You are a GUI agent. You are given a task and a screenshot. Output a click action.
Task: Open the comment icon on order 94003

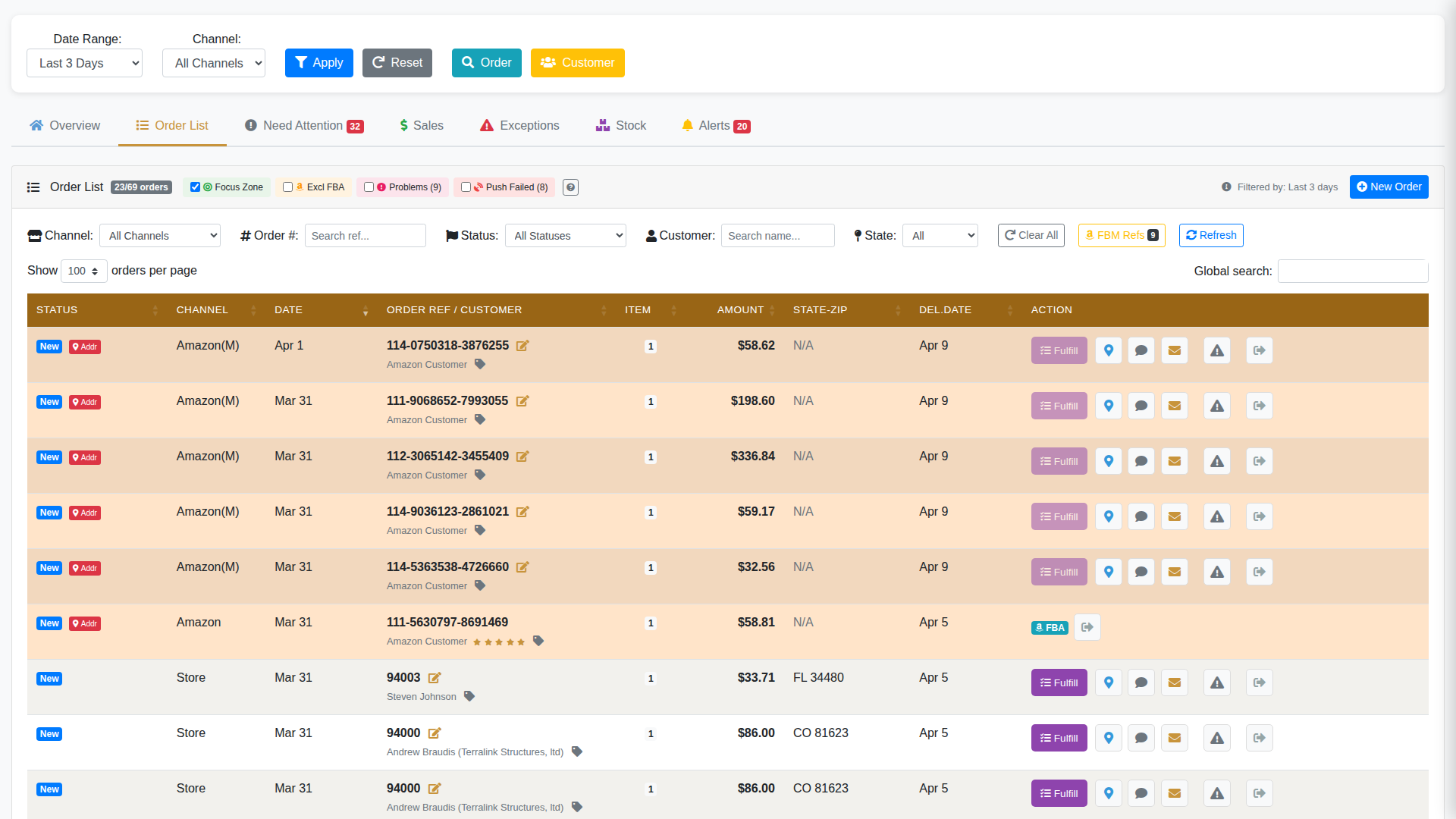point(1141,682)
